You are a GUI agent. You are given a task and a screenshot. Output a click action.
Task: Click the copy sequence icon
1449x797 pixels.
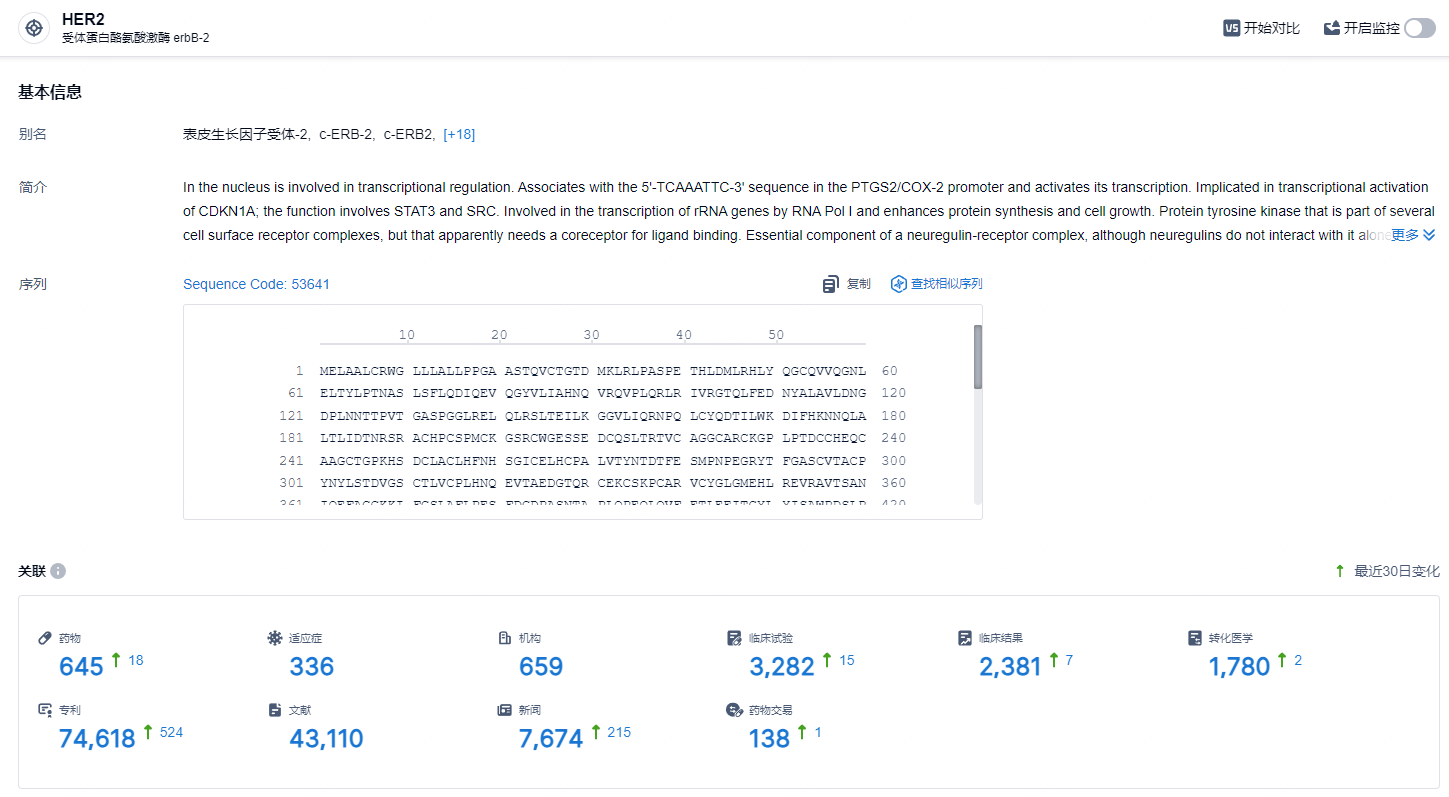coord(830,285)
